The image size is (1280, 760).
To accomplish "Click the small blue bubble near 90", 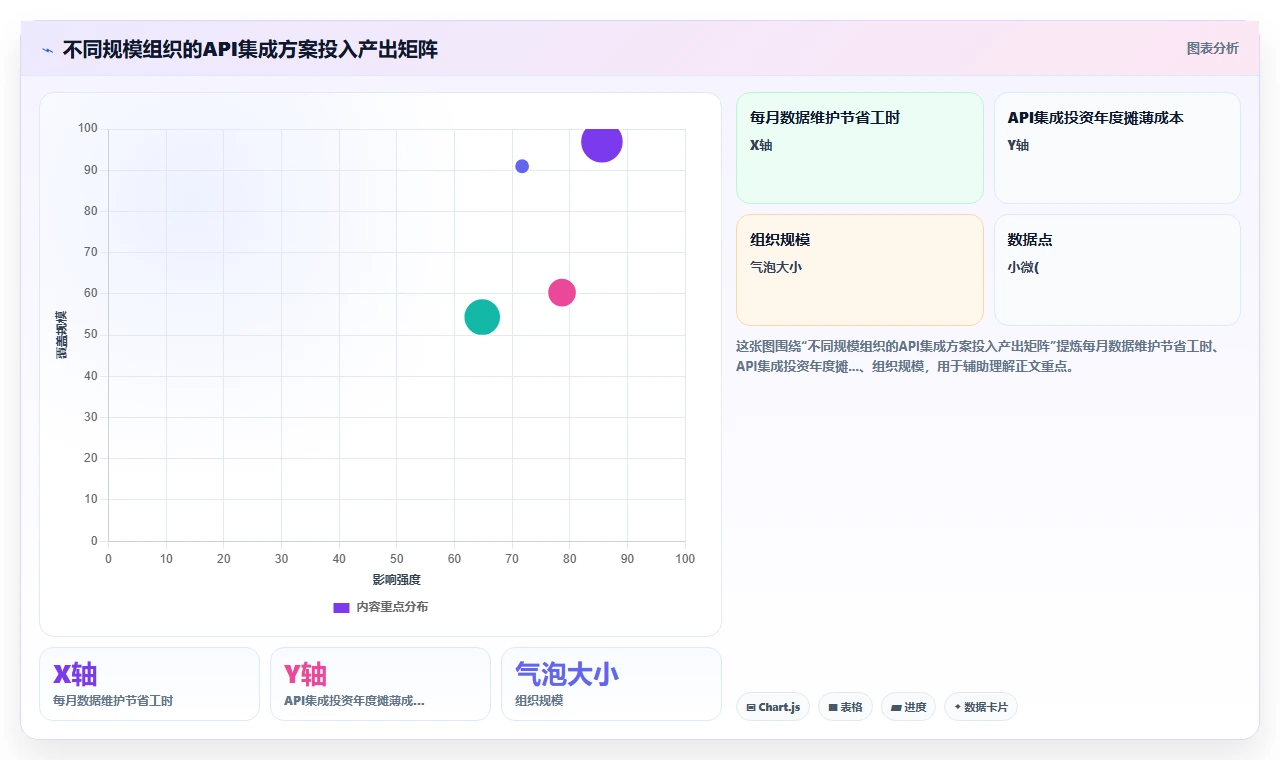I will coord(522,166).
